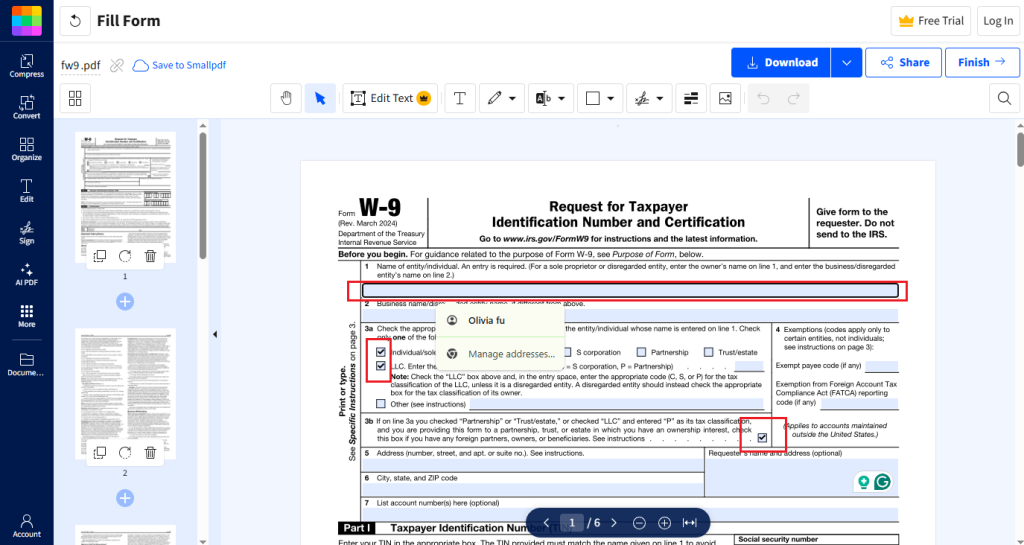Check the Trust/estate checkbox
This screenshot has width=1024, height=545.
pos(709,352)
